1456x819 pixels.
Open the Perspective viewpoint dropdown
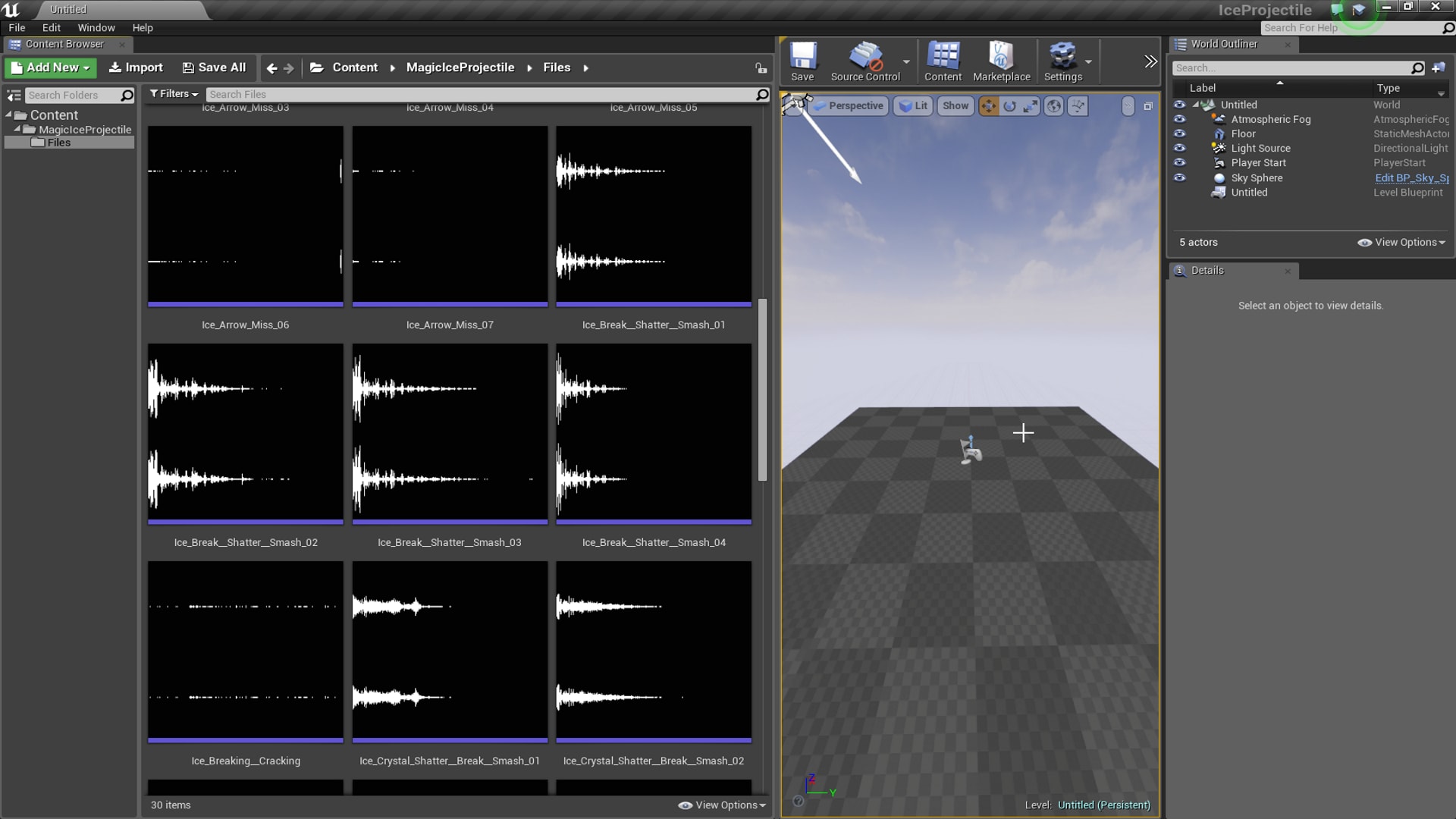tap(849, 105)
